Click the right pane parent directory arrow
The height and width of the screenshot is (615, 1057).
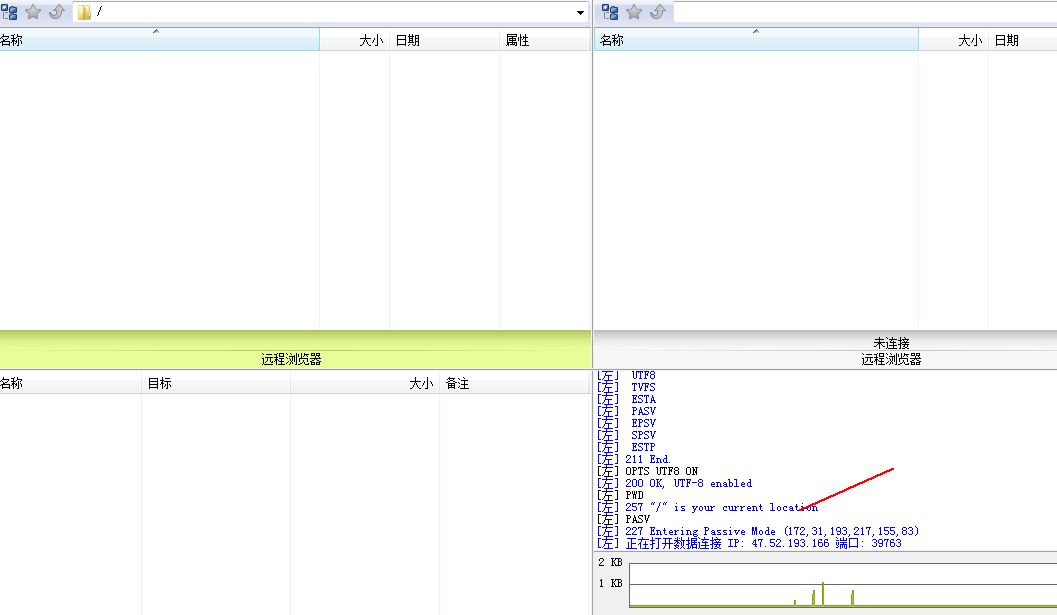pos(657,12)
